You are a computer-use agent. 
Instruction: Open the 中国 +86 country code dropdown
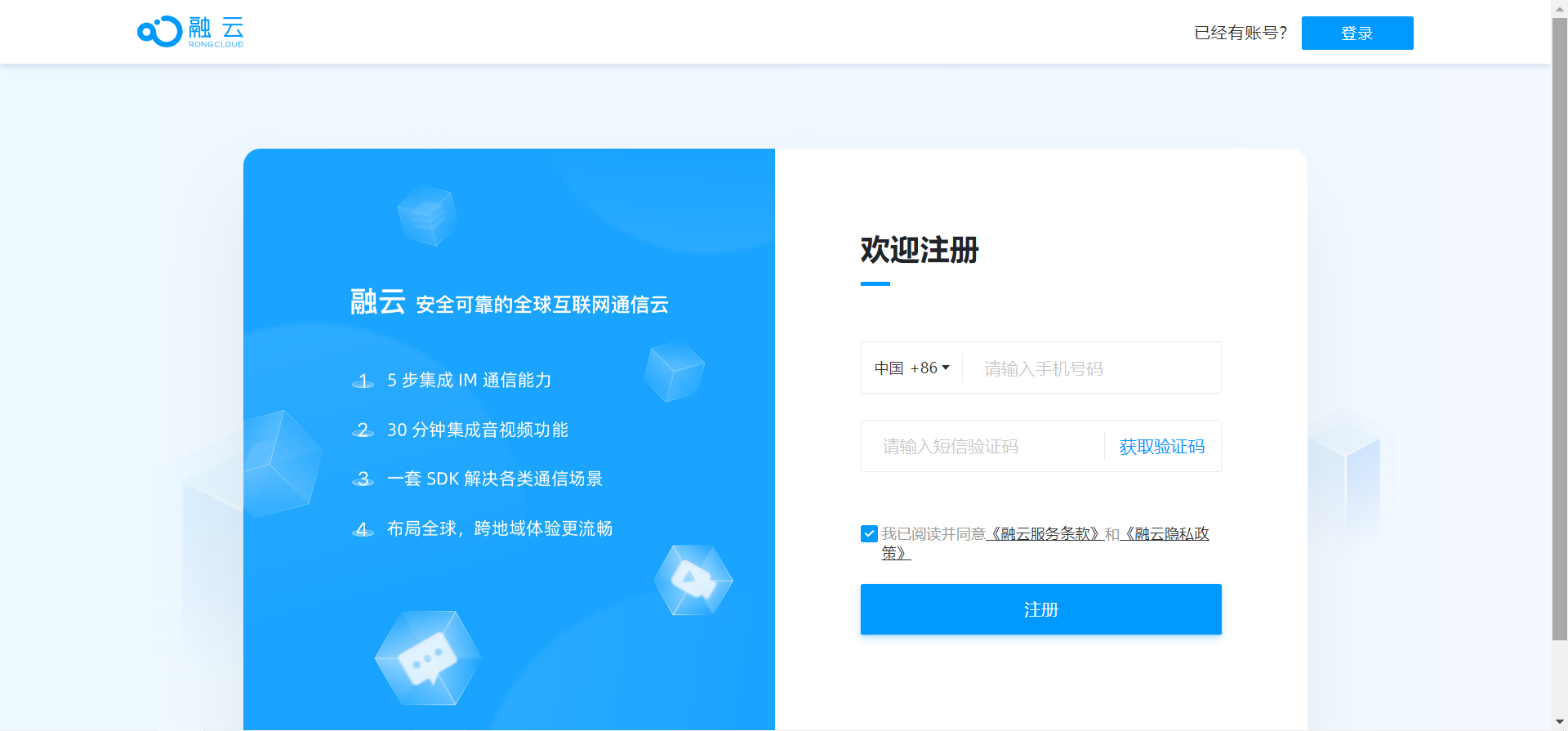(911, 368)
